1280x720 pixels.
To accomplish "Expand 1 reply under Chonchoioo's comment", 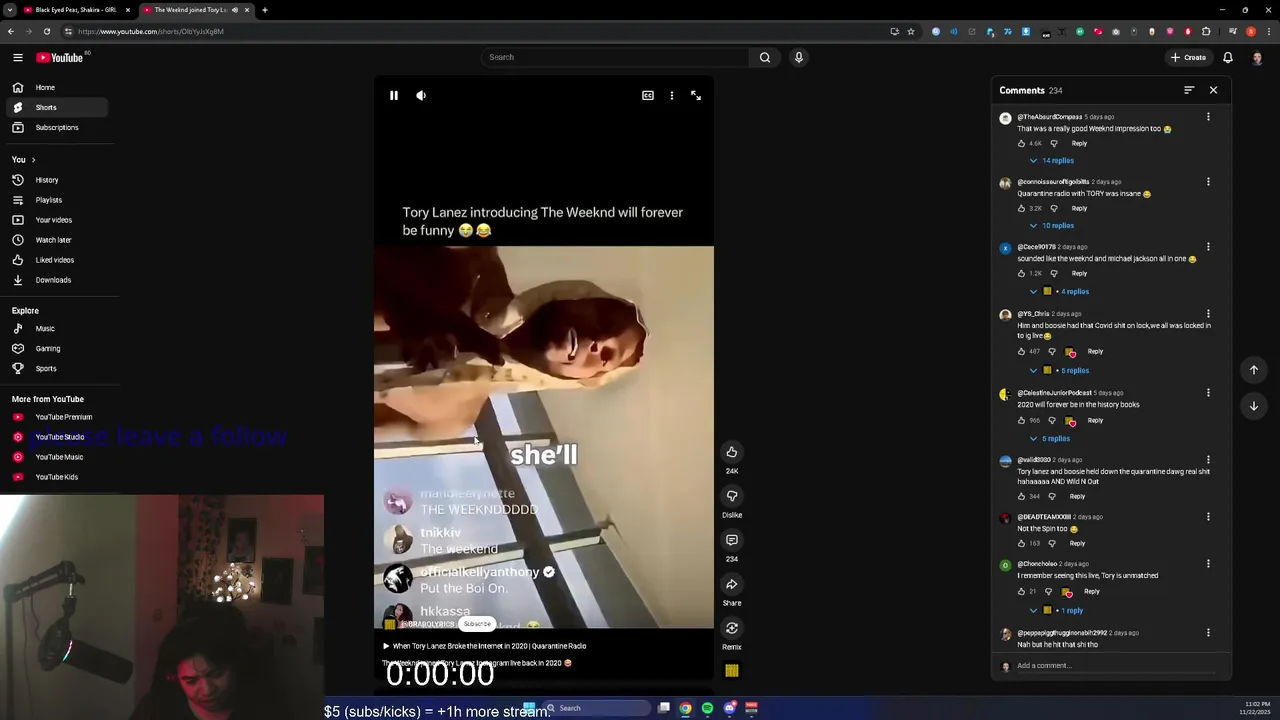I will point(1057,610).
